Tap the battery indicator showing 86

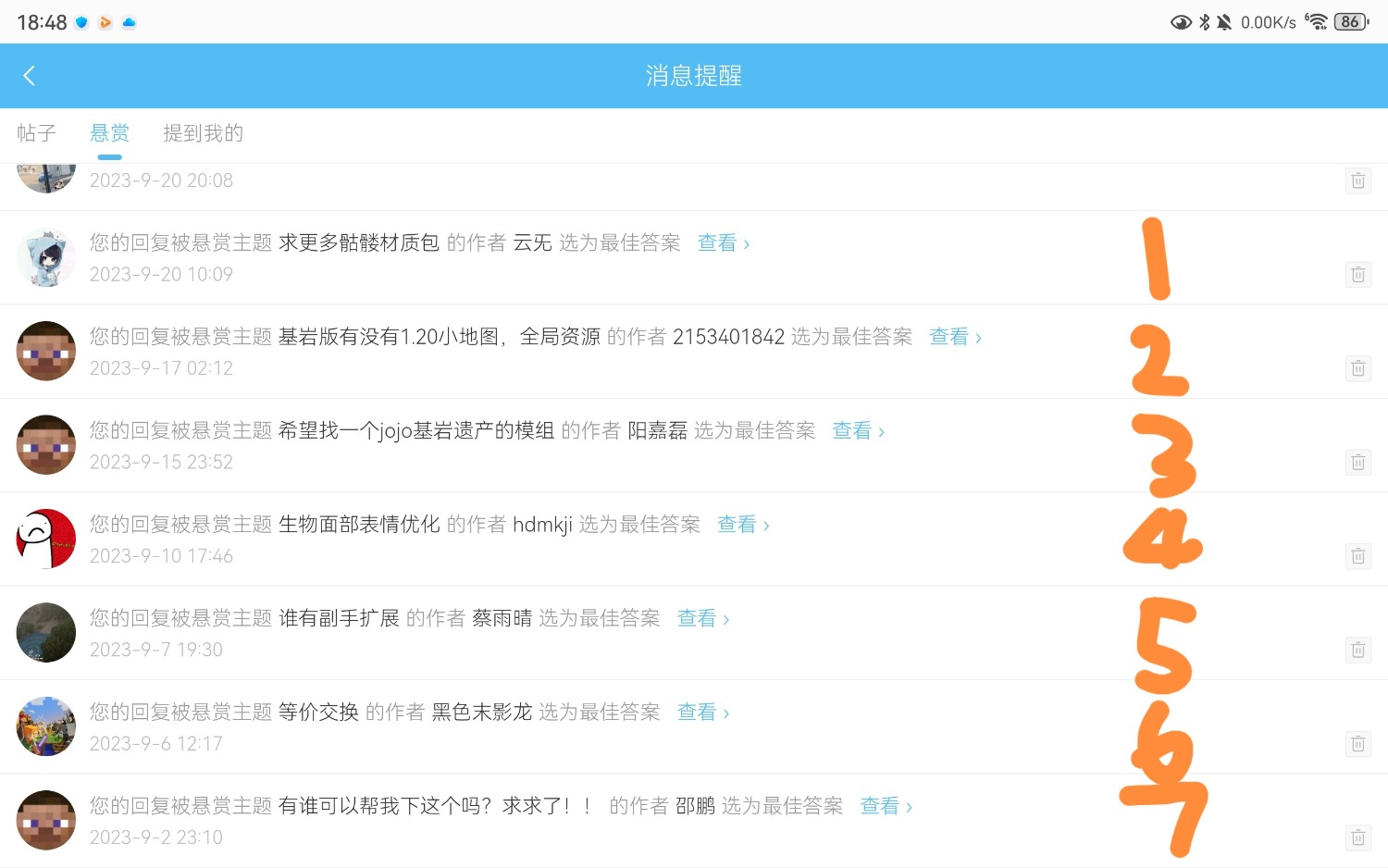(x=1351, y=21)
